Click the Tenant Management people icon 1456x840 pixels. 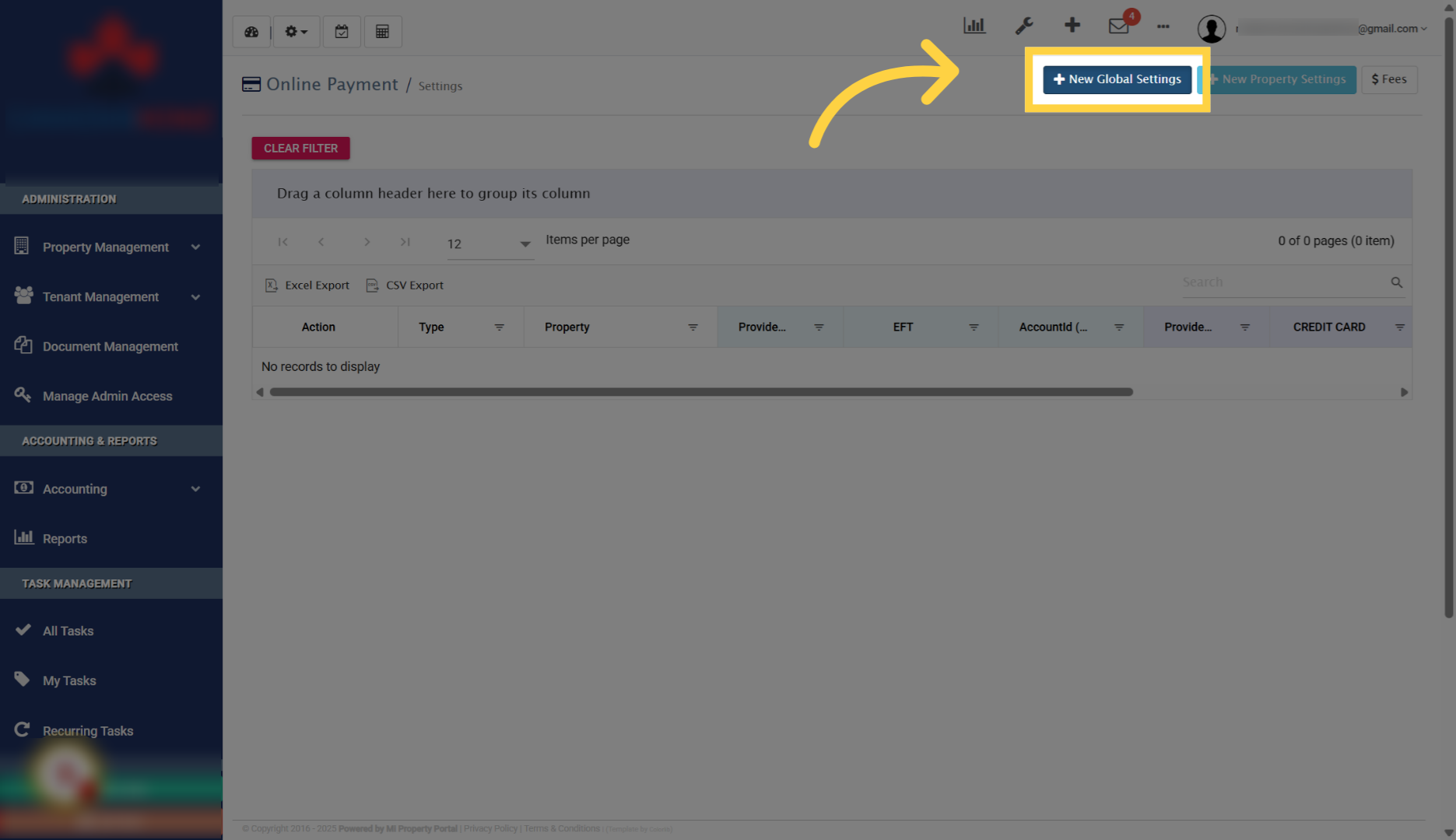(x=23, y=296)
